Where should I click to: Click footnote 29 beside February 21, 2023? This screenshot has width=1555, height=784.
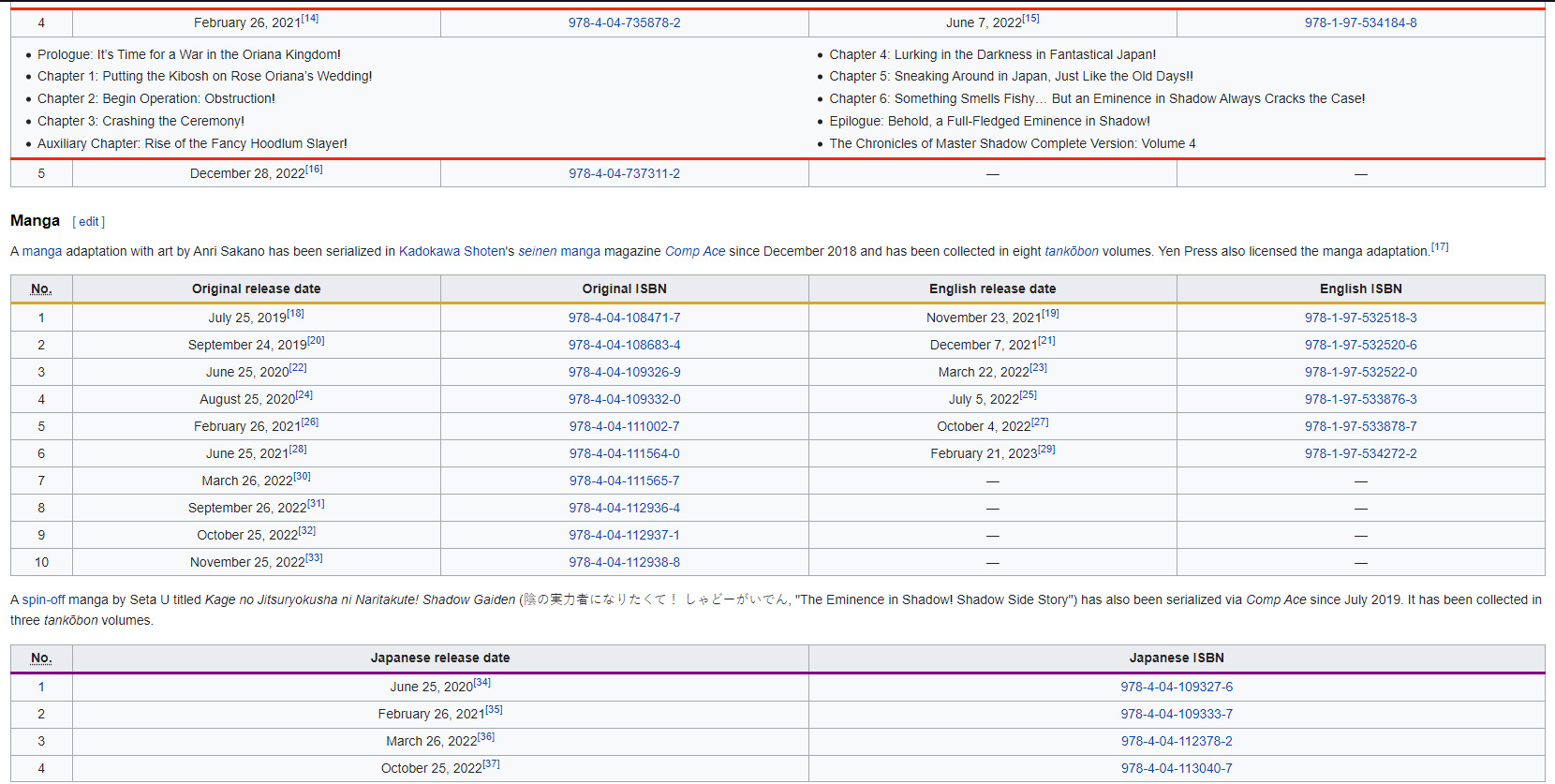tap(1046, 450)
